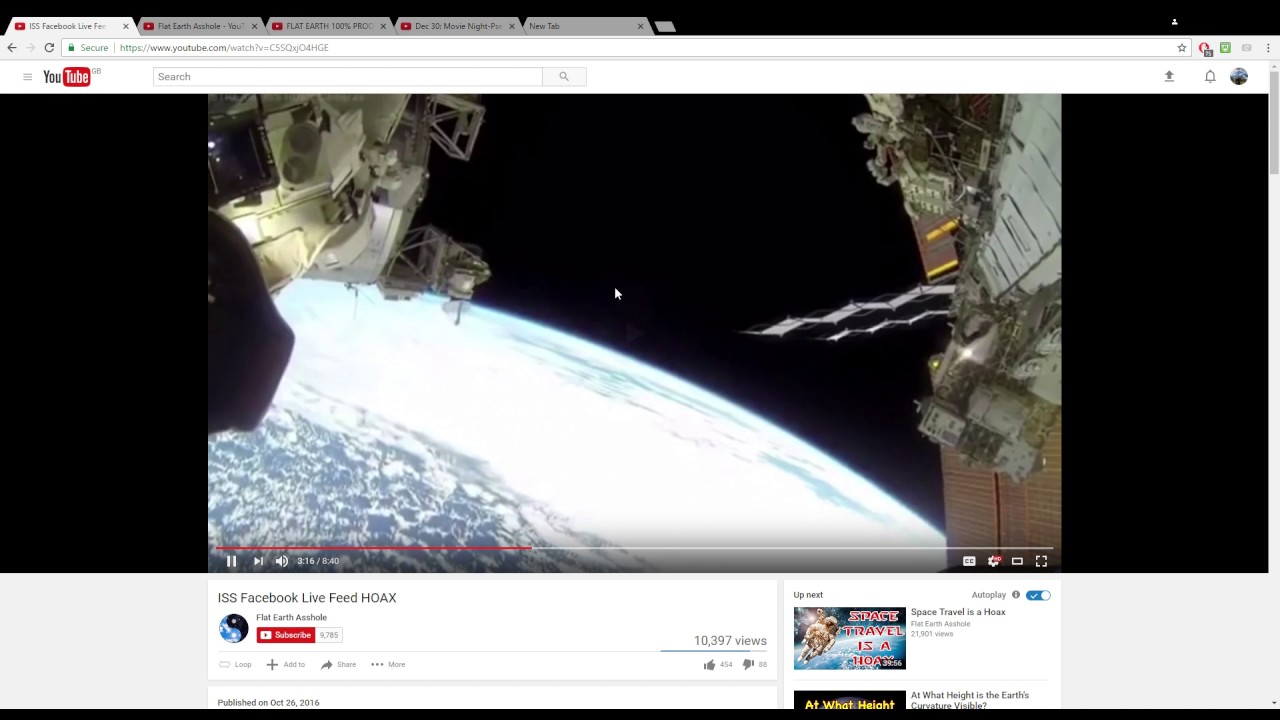Viewport: 1280px width, 720px height.
Task: Click the 10,397 views count
Action: 730,641
